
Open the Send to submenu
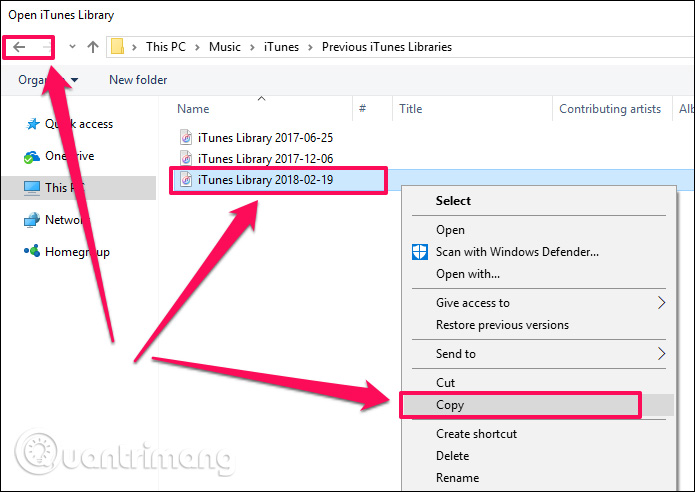tap(456, 354)
